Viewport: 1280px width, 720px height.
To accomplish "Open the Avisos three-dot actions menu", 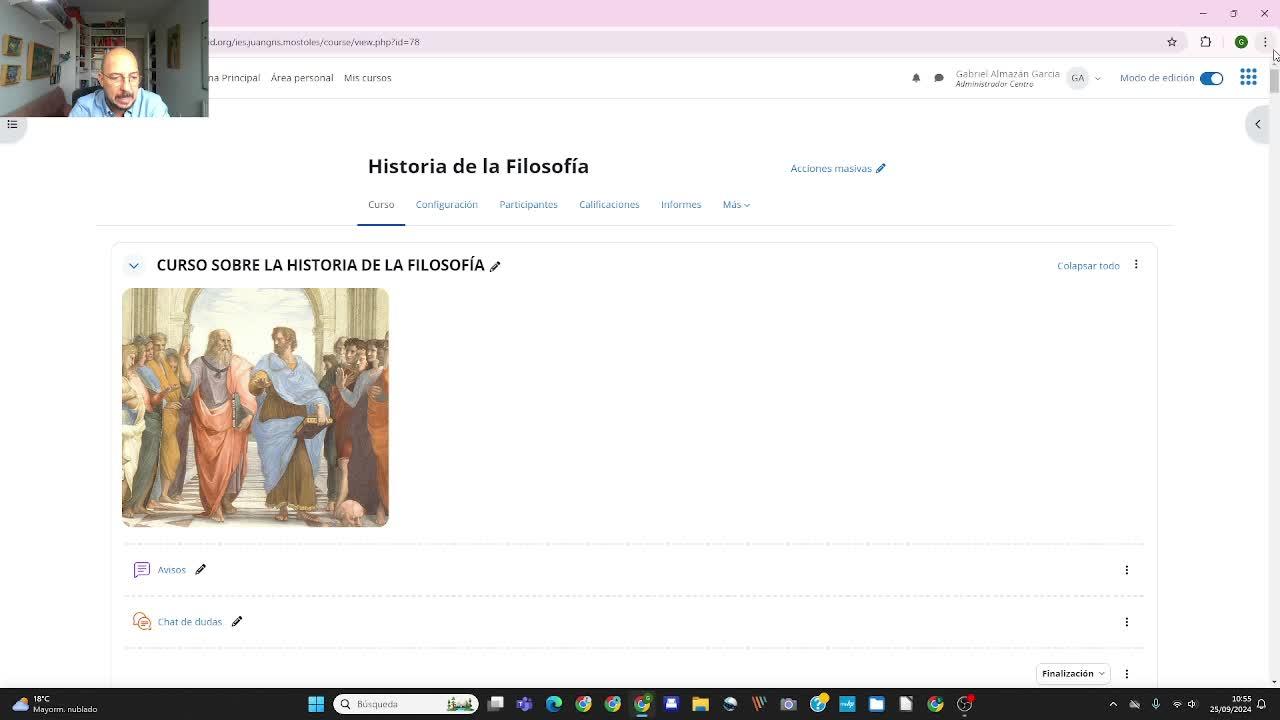I will pyautogui.click(x=1127, y=570).
